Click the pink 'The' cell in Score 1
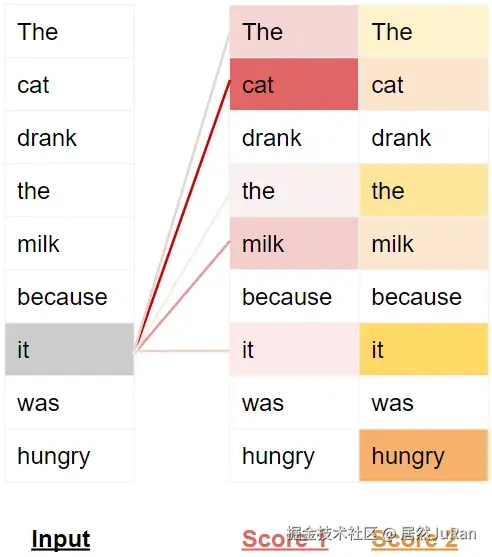This screenshot has width=492, height=557. (x=294, y=31)
